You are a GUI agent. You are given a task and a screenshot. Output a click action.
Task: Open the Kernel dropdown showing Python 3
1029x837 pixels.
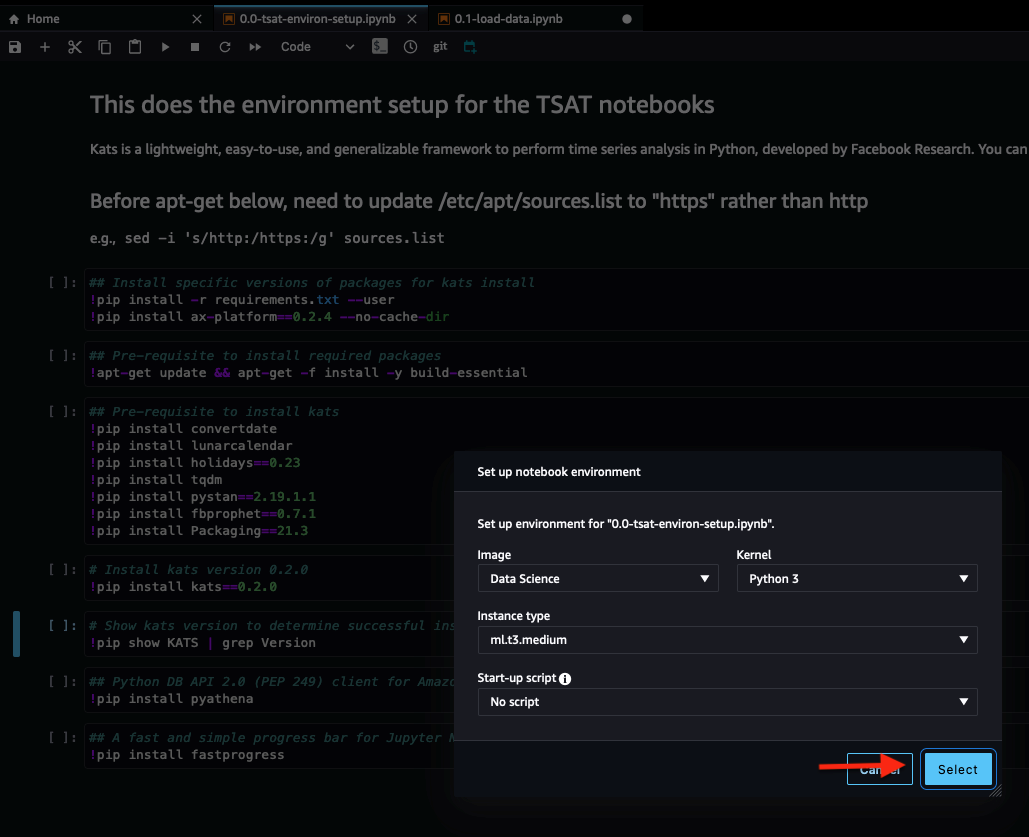[856, 577]
